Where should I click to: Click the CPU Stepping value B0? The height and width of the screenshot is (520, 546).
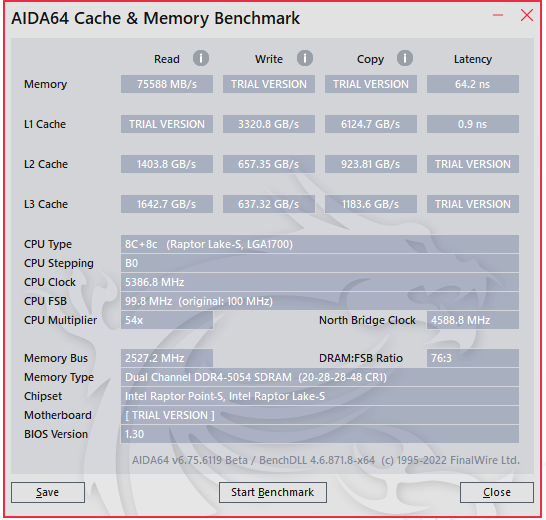pos(320,263)
